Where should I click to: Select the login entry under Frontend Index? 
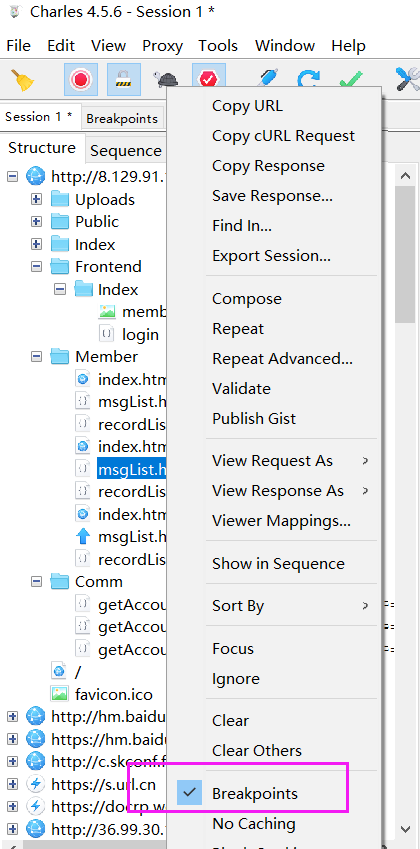(140, 335)
